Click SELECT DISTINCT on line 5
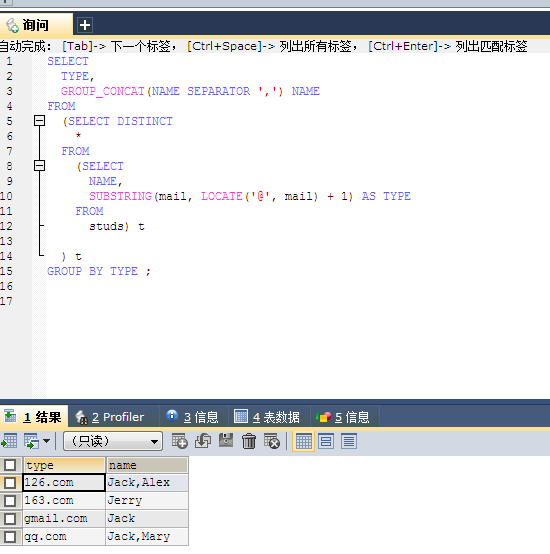The height and width of the screenshot is (554, 550). click(x=120, y=121)
